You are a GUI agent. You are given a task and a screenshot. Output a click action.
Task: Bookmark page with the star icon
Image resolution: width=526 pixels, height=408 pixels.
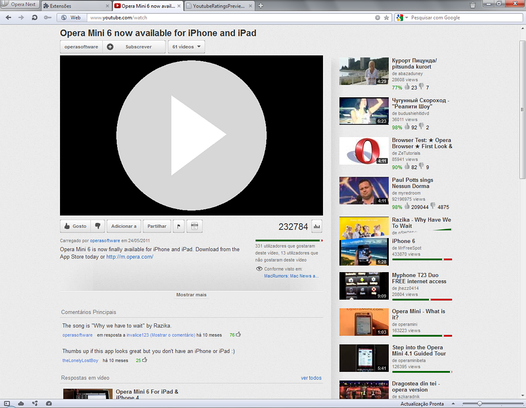click(x=386, y=18)
